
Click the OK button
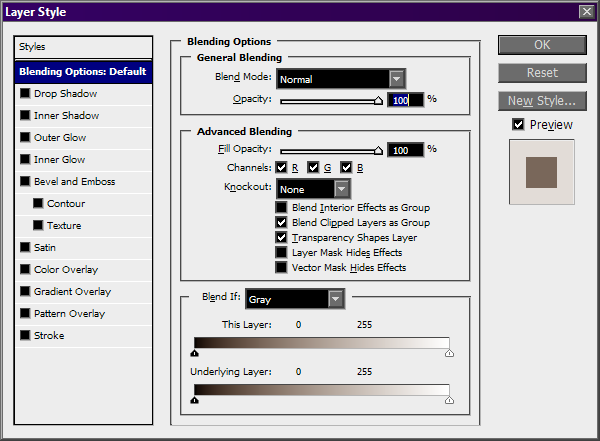[541, 45]
